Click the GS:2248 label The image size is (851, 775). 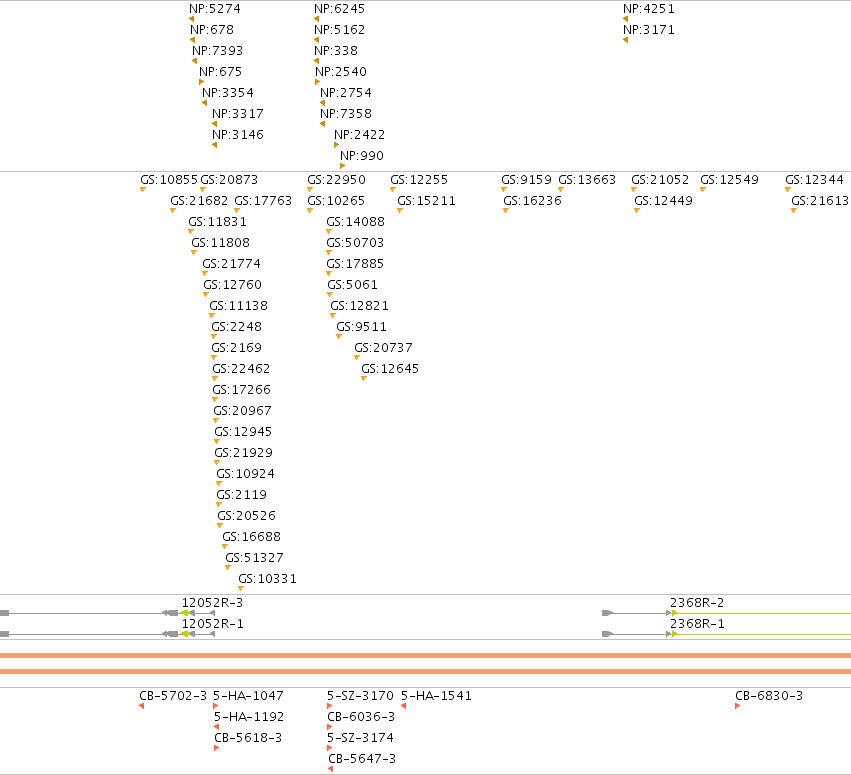tap(236, 327)
